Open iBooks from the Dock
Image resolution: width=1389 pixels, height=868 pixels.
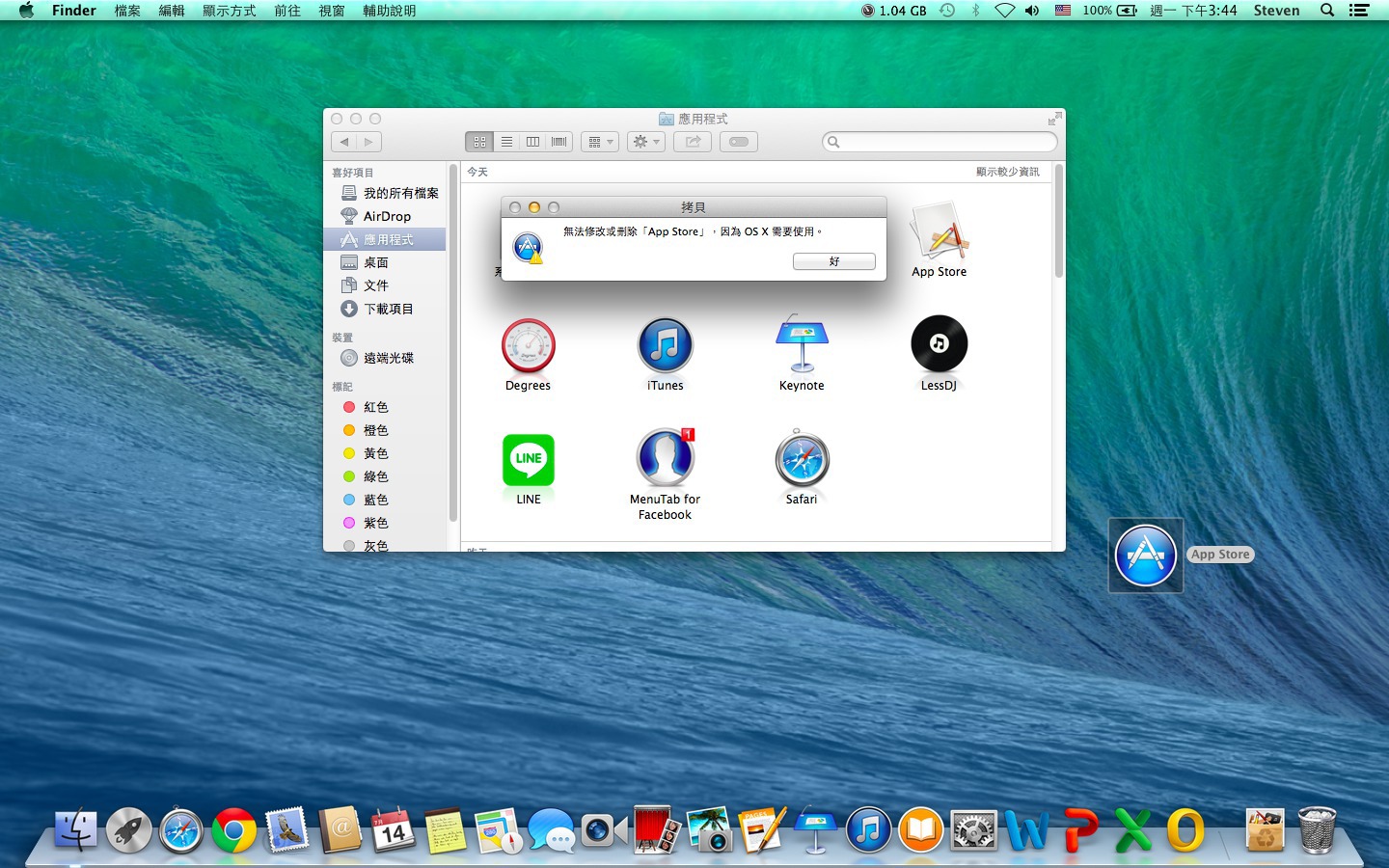[x=920, y=830]
